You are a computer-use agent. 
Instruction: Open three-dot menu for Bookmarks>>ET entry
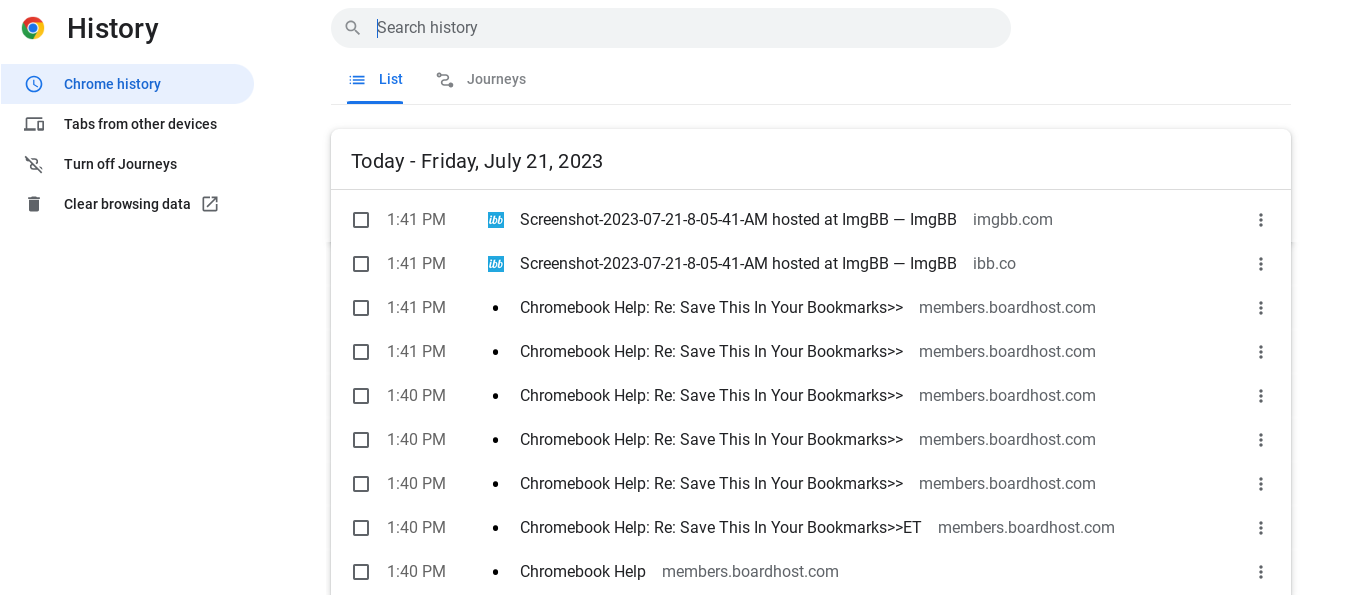[x=1261, y=528]
